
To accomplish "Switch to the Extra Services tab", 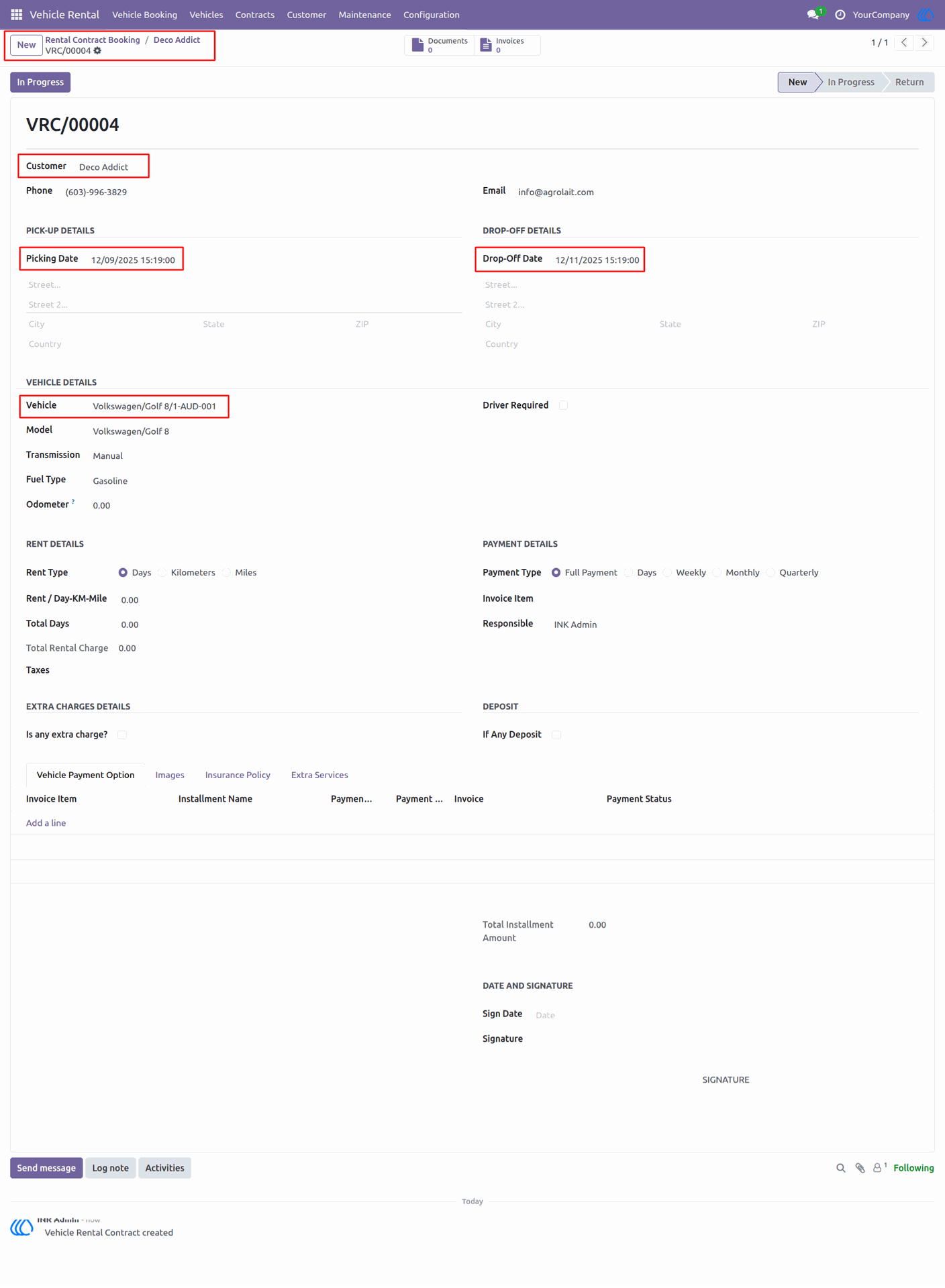I will 319,775.
